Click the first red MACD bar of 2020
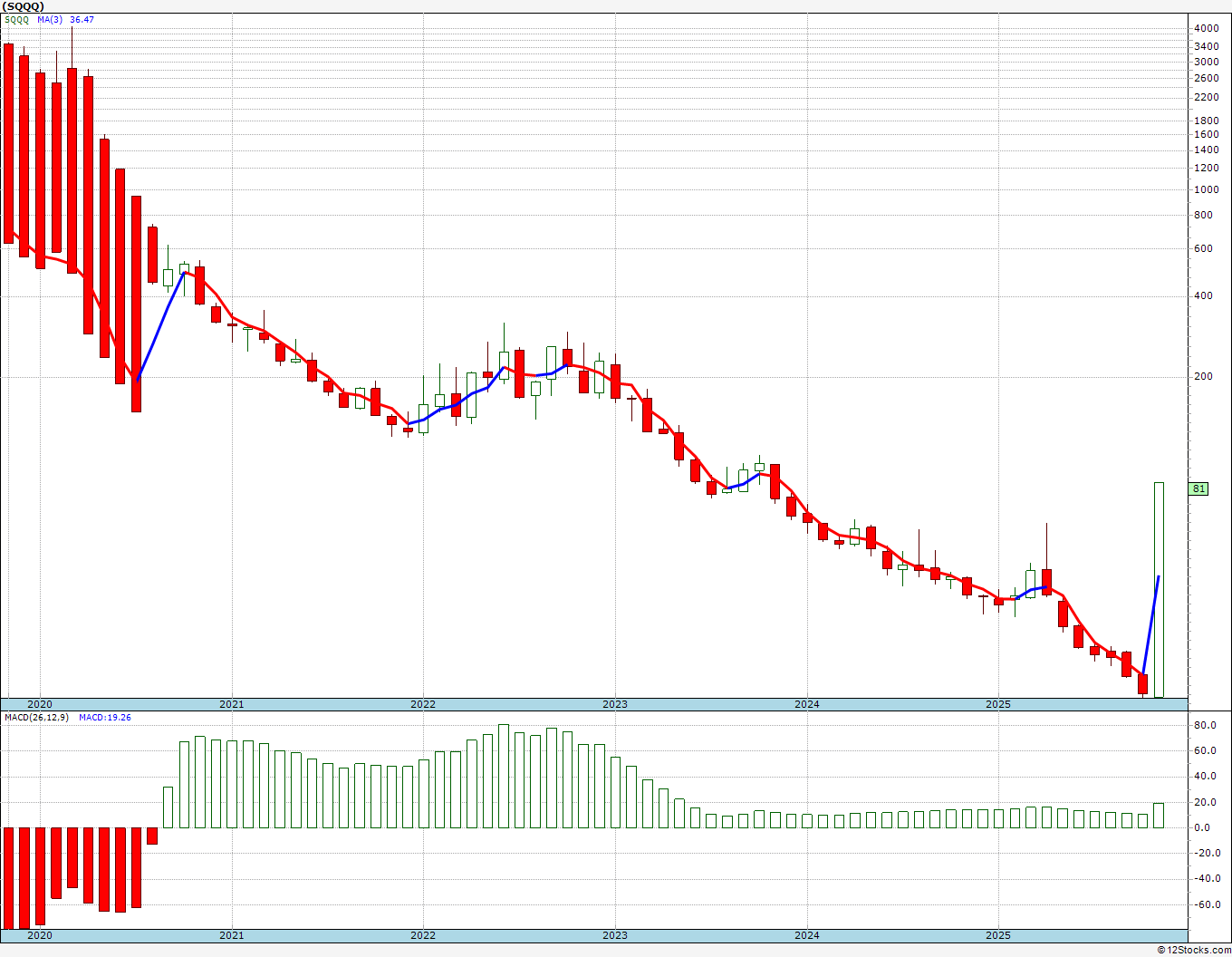The width and height of the screenshot is (1232, 957). [8, 877]
